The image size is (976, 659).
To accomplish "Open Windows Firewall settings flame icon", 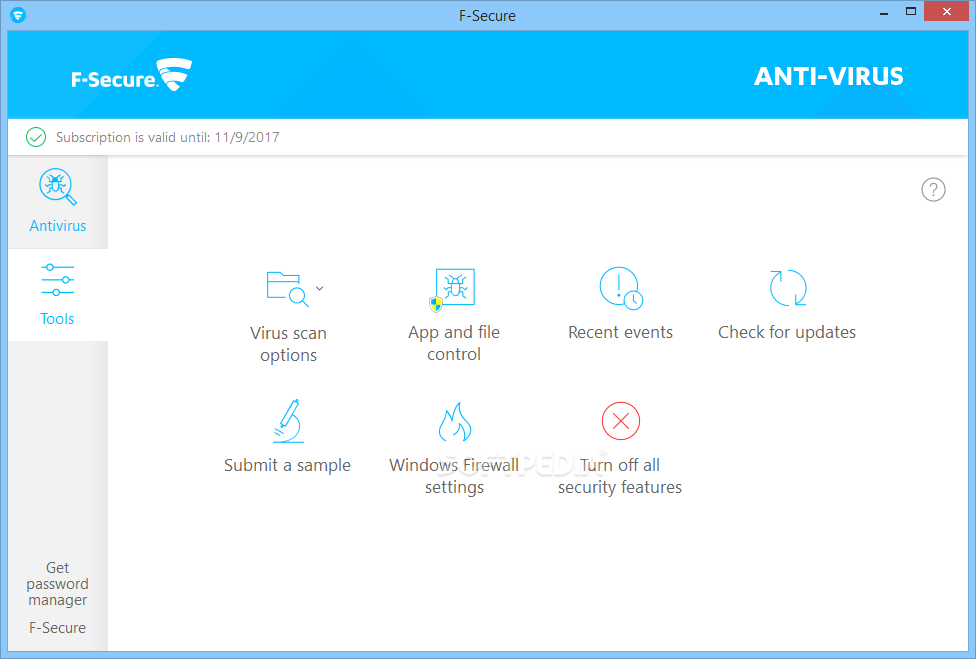I will click(x=454, y=421).
